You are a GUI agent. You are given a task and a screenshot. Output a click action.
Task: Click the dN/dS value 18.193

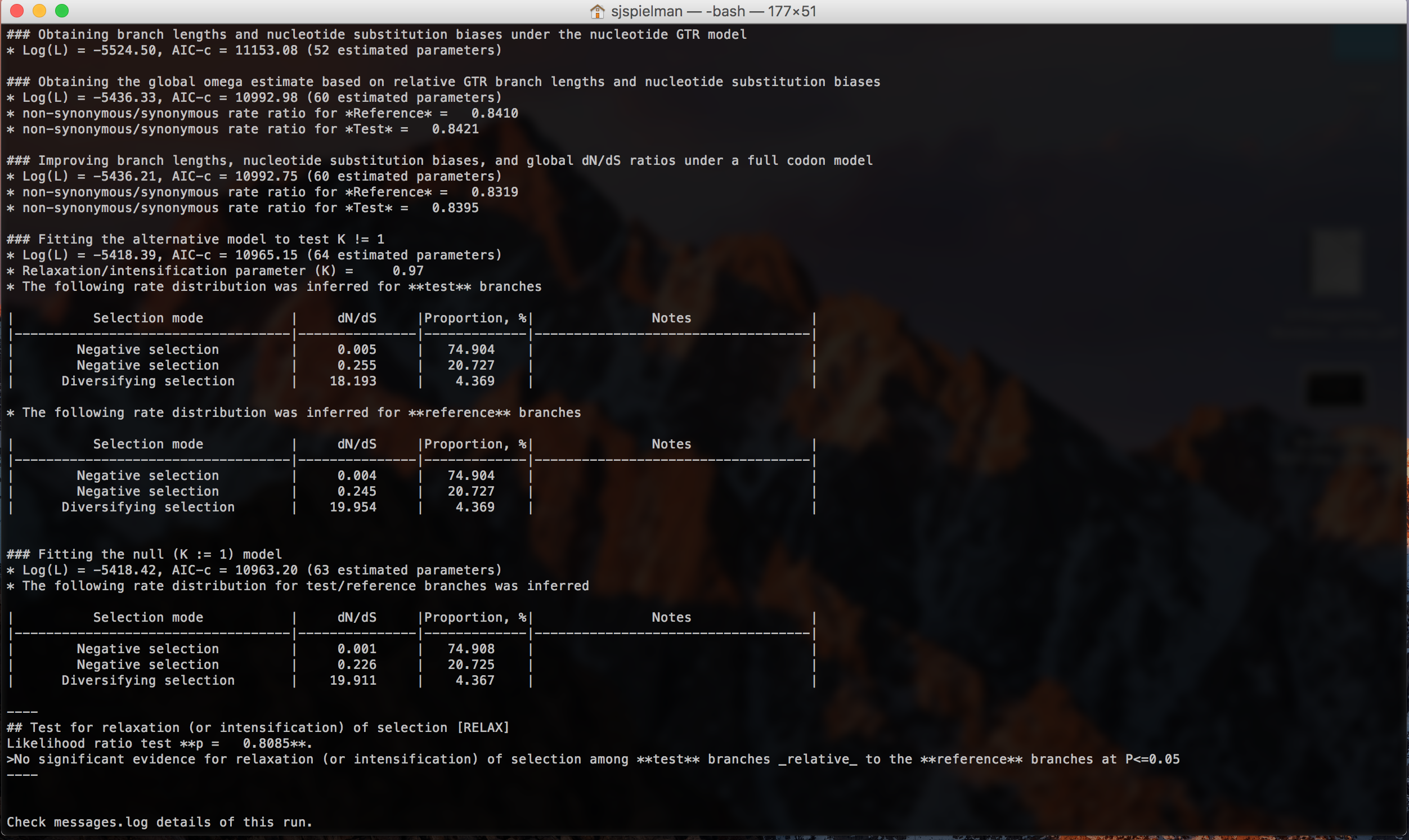click(353, 381)
